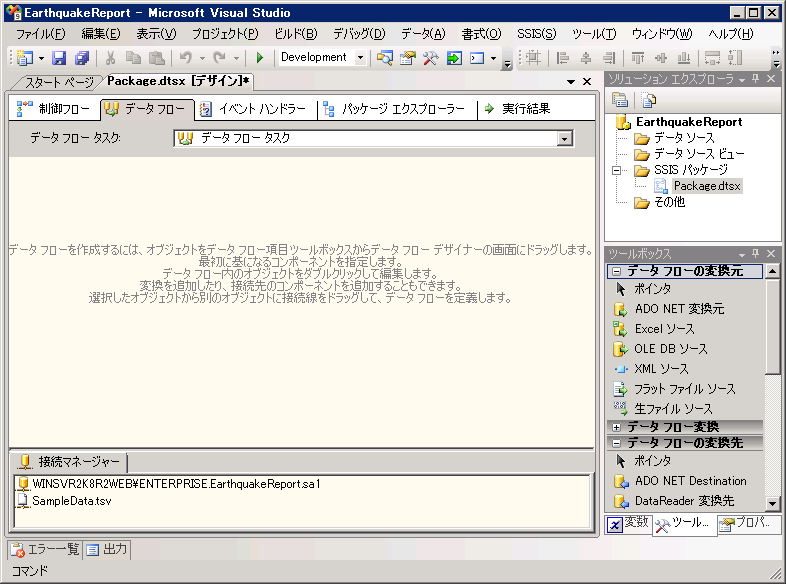The width and height of the screenshot is (786, 584).
Task: Collapse SSIS パッケージ tree node
Action: 616,171
